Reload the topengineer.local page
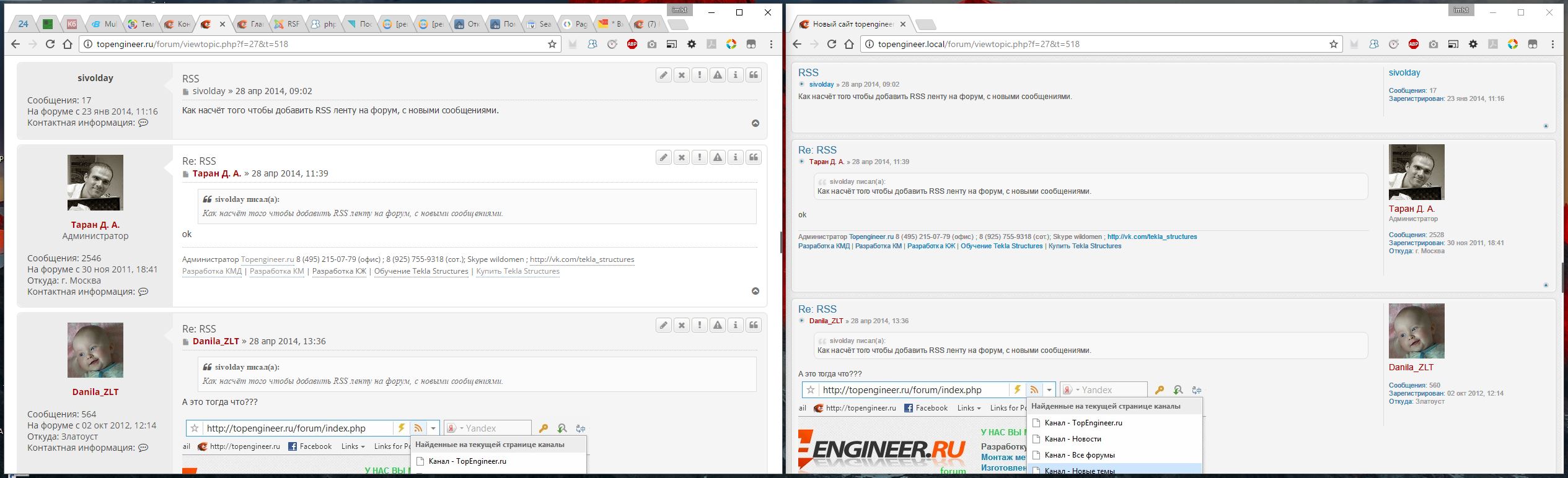This screenshot has width=1568, height=478. coord(832,44)
